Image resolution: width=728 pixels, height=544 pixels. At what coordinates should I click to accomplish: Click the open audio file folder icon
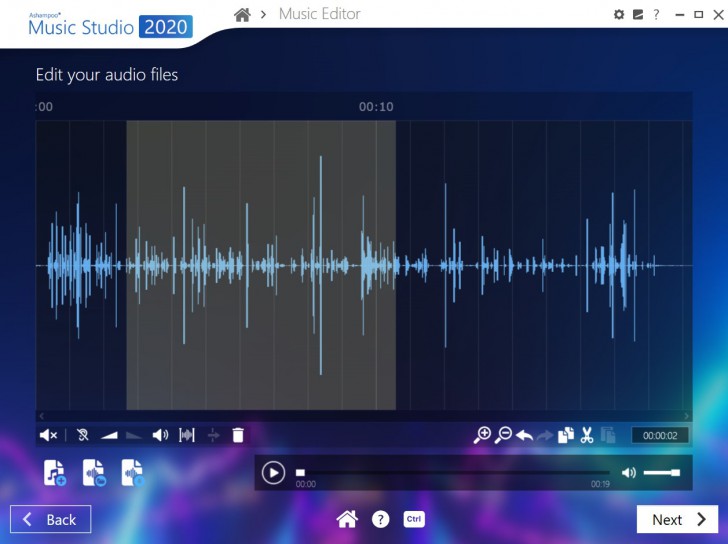(94, 473)
